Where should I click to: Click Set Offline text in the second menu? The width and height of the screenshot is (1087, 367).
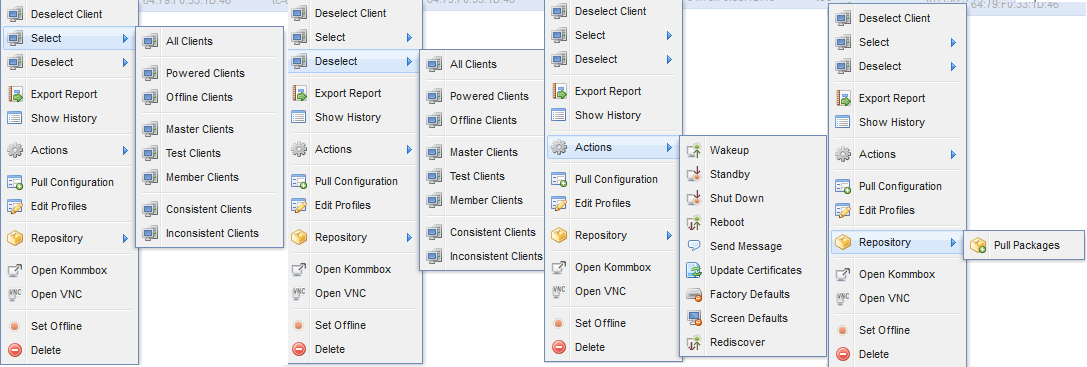point(340,325)
